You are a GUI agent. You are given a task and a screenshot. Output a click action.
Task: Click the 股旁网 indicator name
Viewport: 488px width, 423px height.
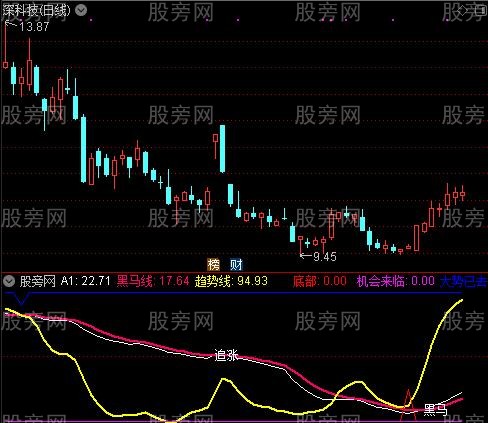point(37,281)
